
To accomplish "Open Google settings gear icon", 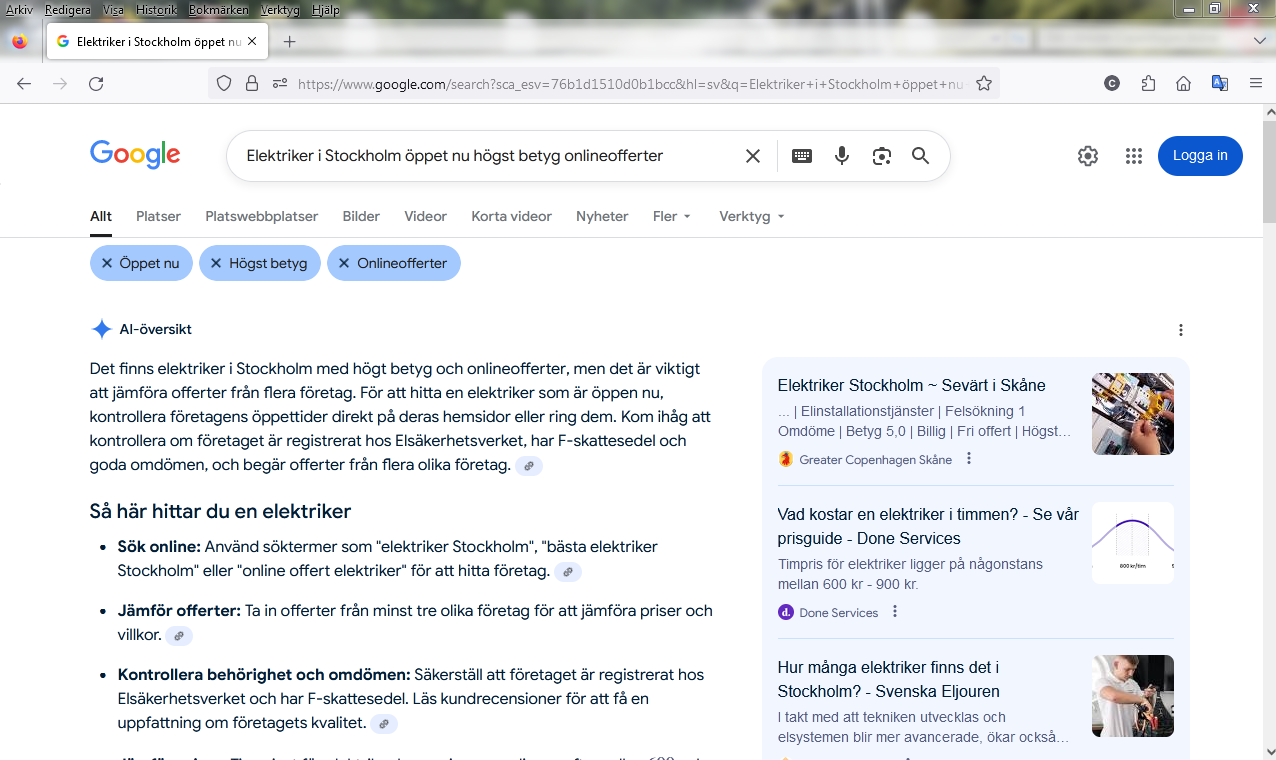I will click(x=1088, y=156).
